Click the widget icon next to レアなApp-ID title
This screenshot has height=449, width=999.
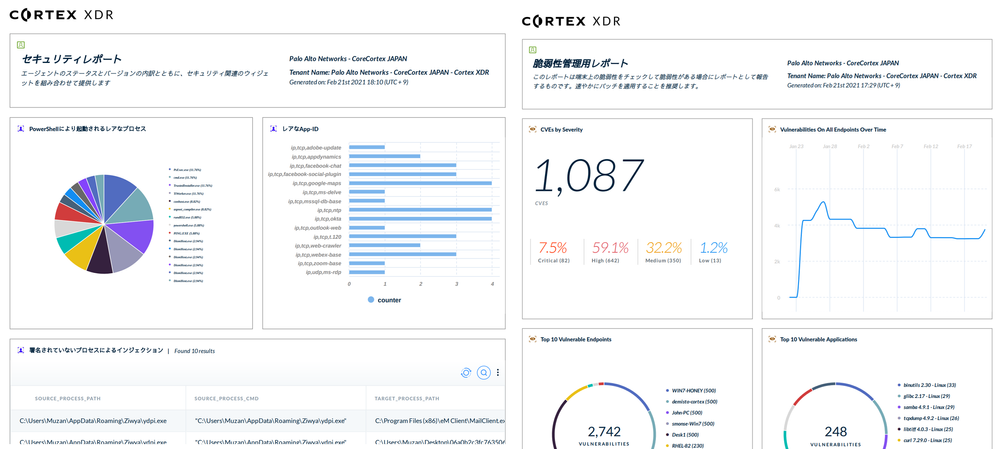click(273, 129)
